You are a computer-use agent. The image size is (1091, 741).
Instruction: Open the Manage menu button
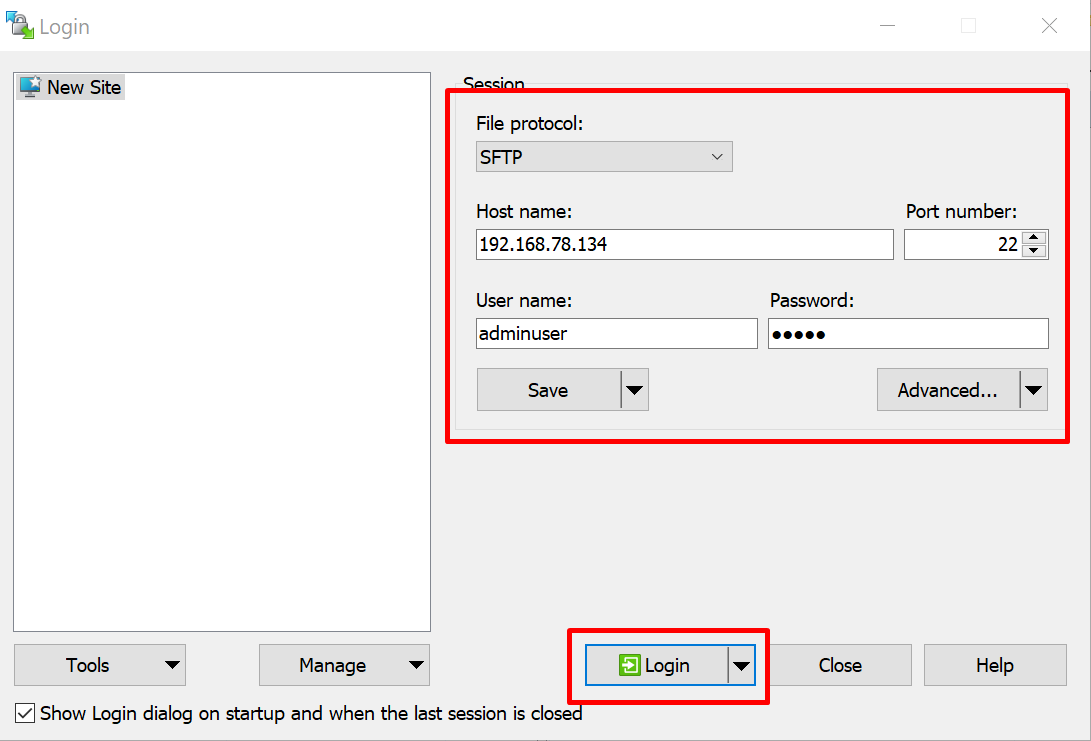[x=344, y=665]
